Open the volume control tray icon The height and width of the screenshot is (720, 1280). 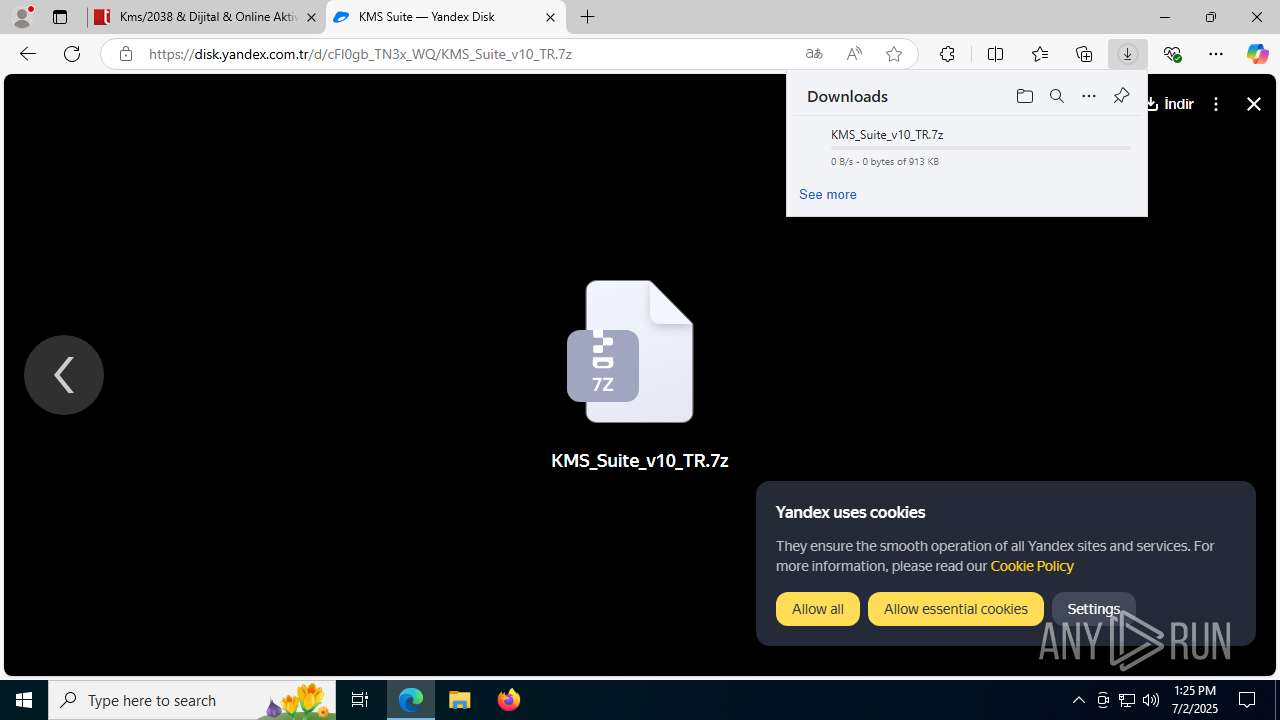1151,700
